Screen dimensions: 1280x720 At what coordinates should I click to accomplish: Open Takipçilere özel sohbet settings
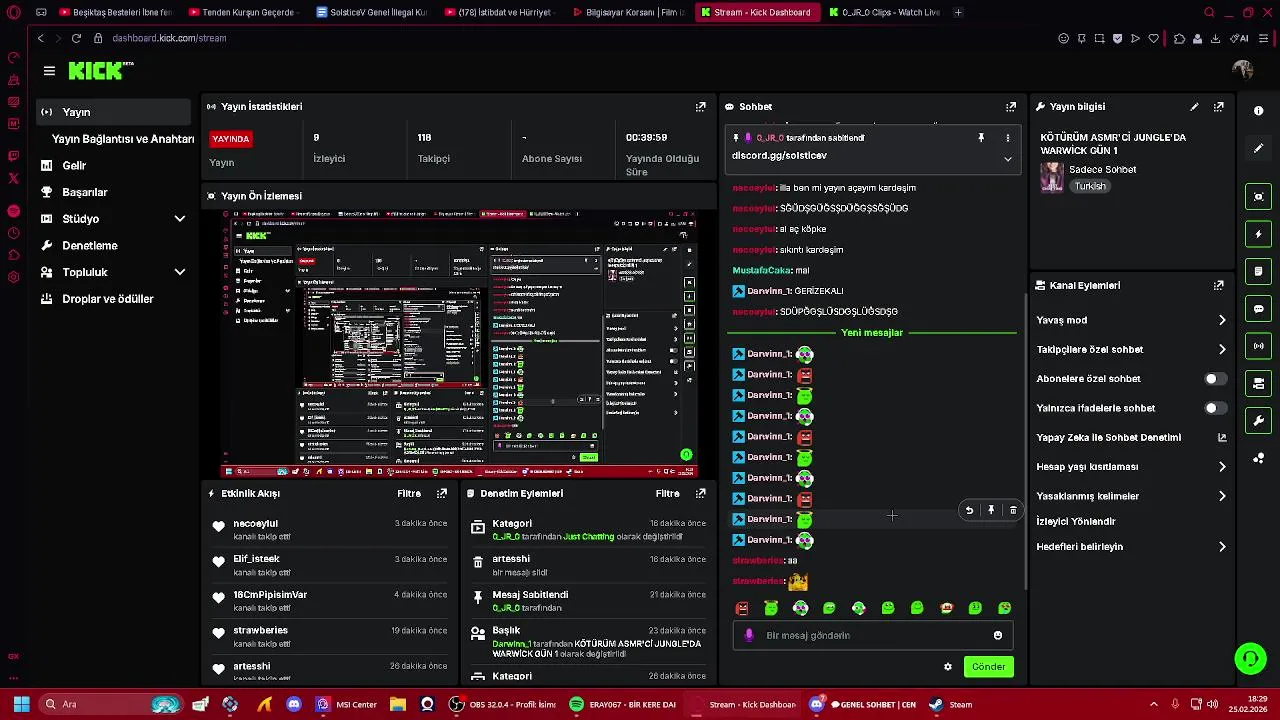coord(1131,349)
